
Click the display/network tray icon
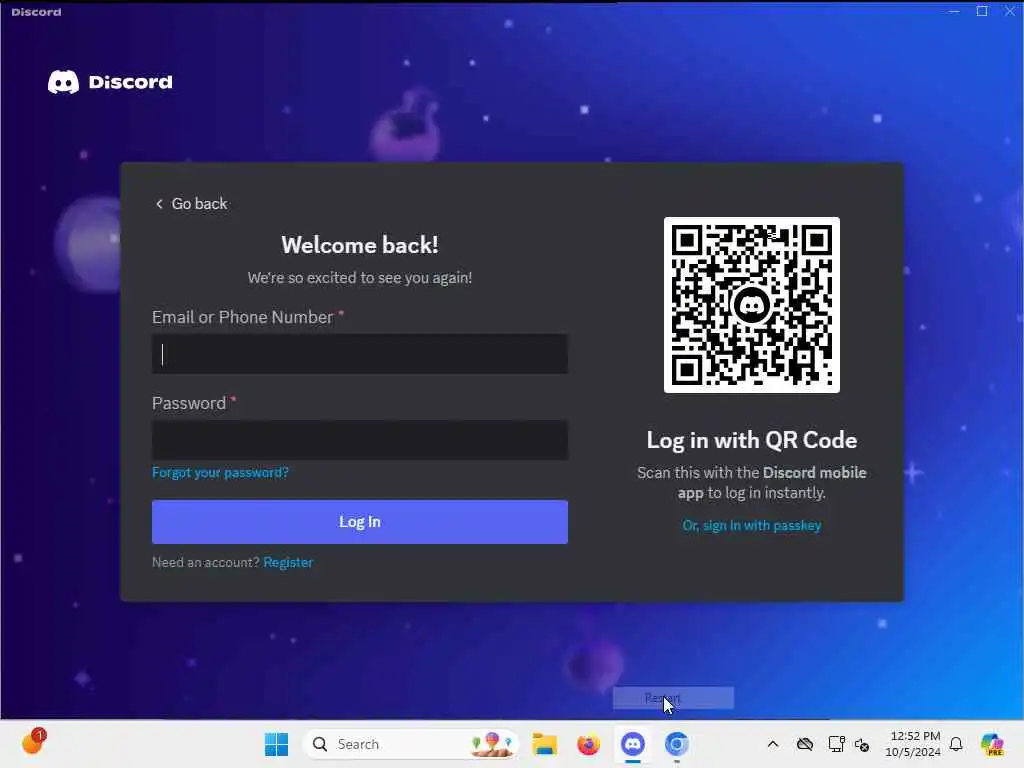coord(836,744)
